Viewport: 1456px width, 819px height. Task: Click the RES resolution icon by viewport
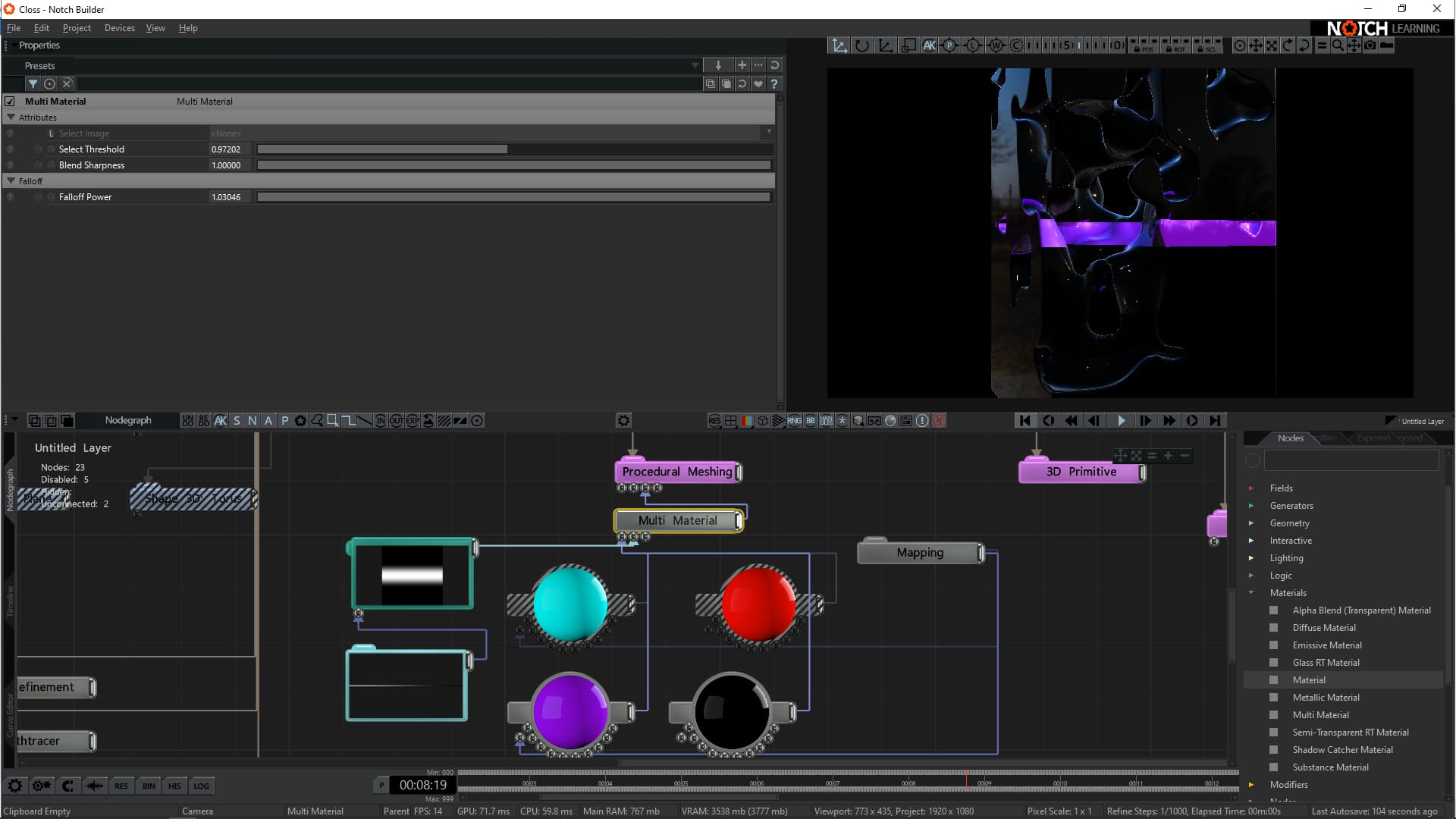tap(714, 420)
